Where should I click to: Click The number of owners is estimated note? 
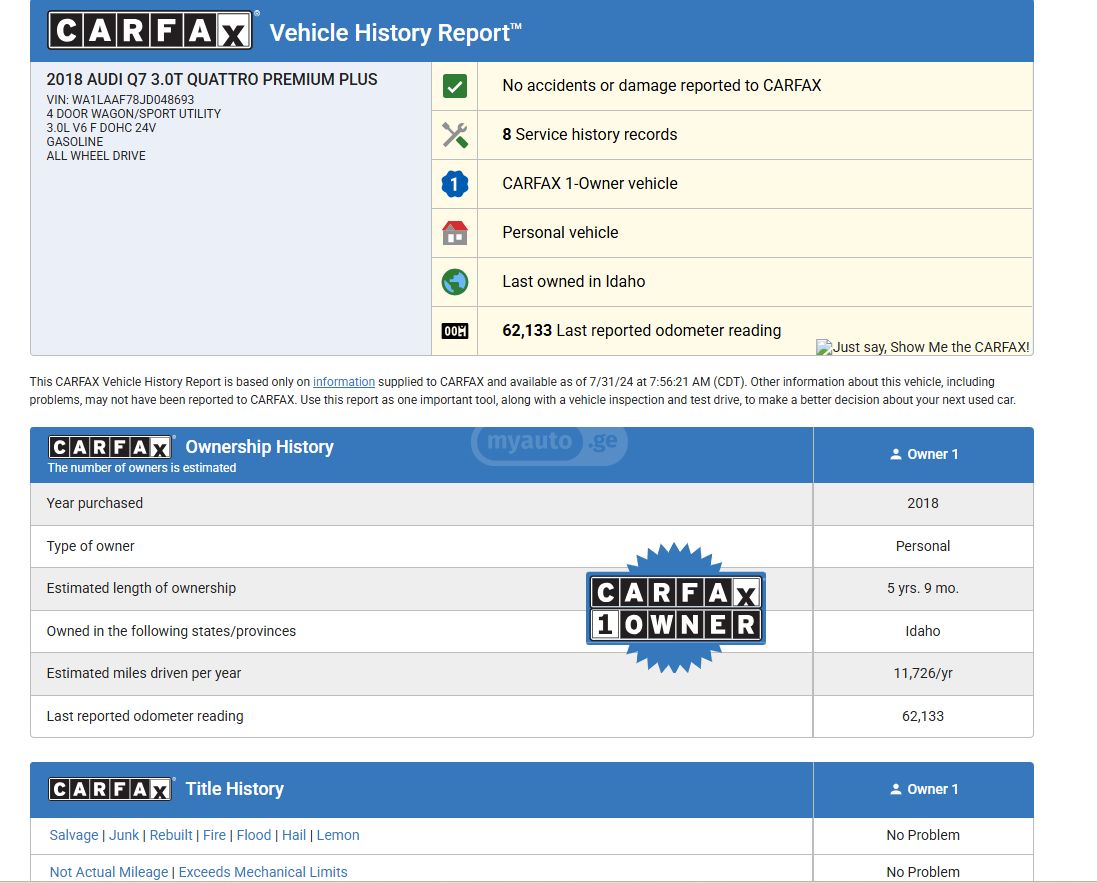142,468
